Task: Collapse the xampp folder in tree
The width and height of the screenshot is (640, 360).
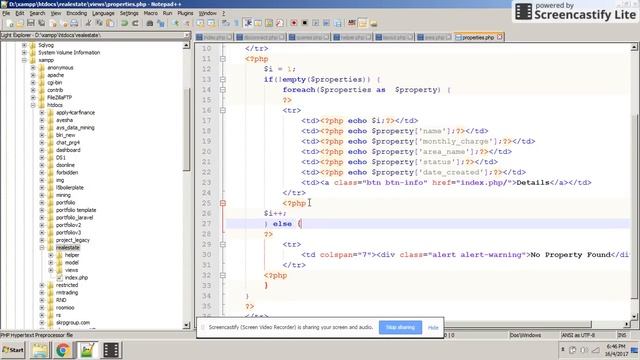Action: click(24, 60)
